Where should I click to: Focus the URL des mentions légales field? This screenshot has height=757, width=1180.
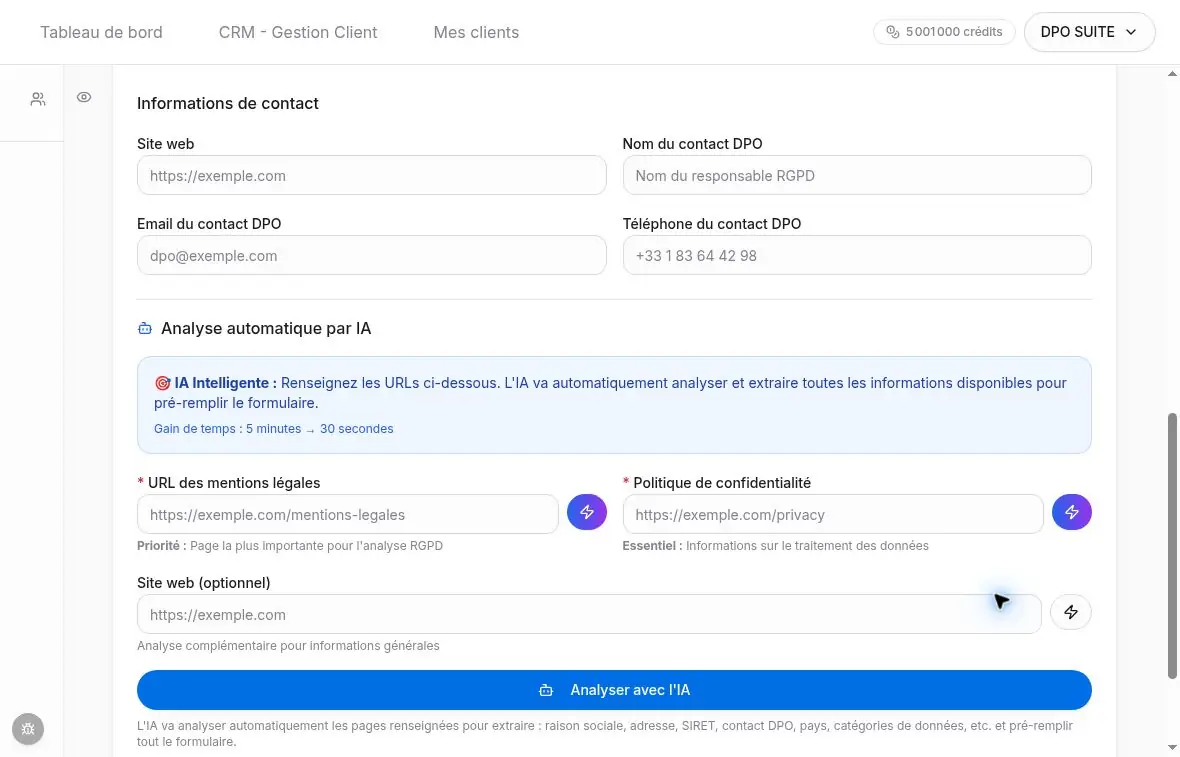(347, 514)
